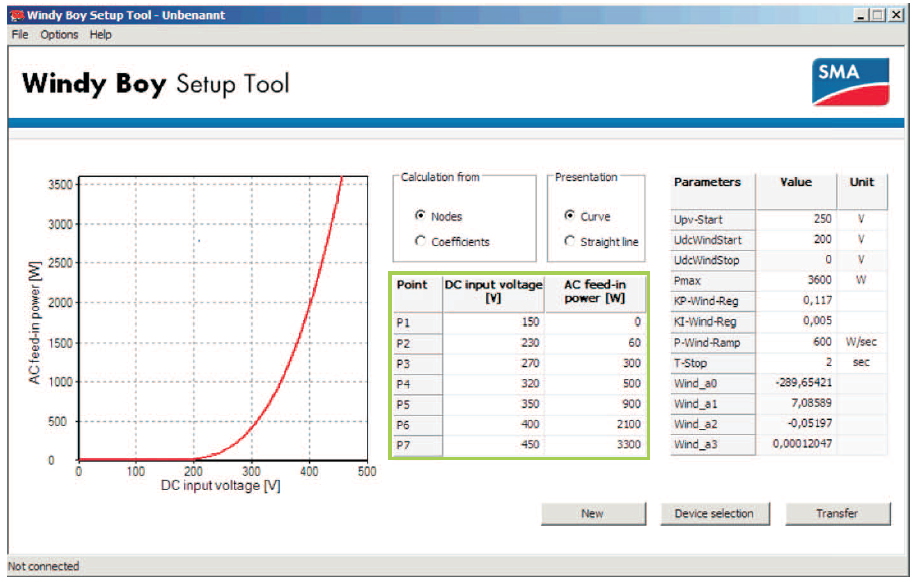Click the Transfer button
This screenshot has width=916, height=582.
838,514
